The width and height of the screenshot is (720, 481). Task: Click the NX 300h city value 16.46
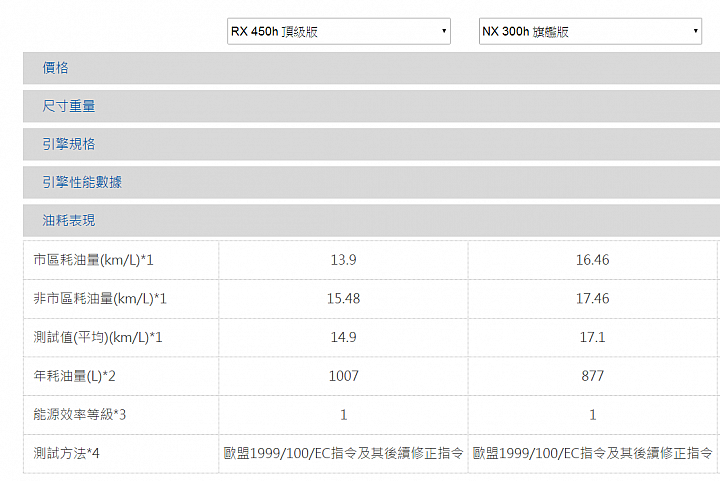click(x=592, y=260)
